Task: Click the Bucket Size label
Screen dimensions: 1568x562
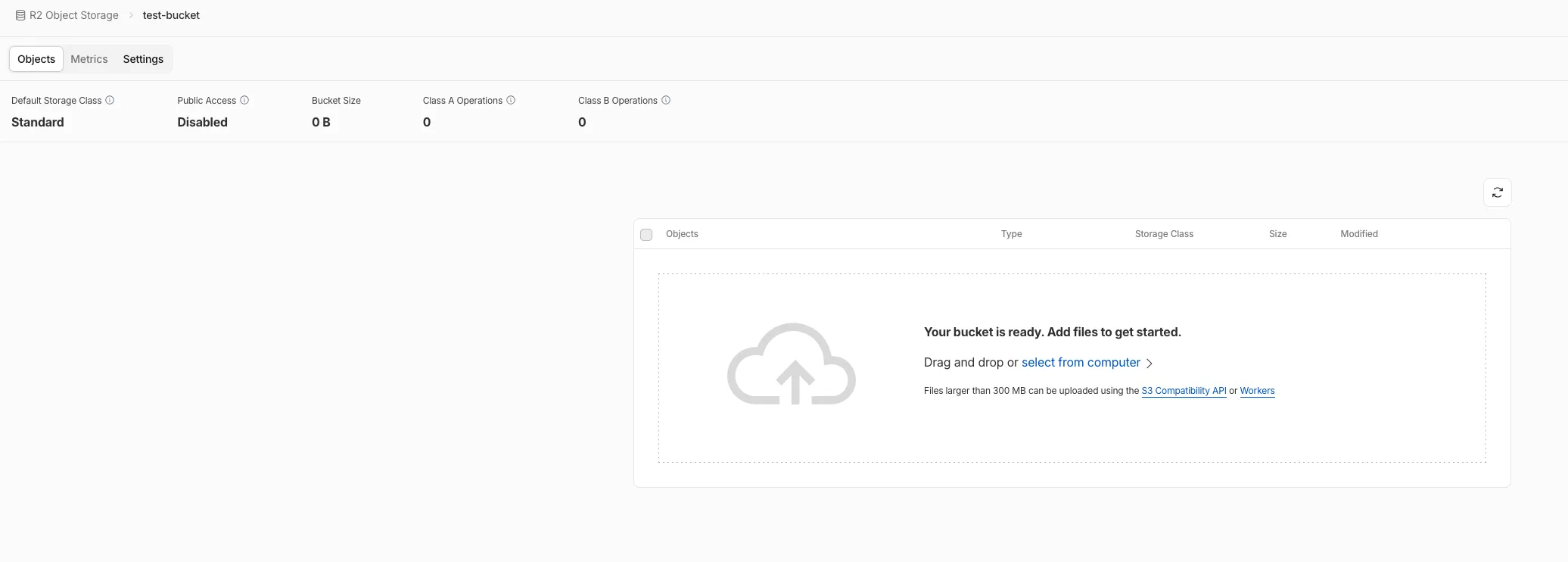Action: coord(336,101)
